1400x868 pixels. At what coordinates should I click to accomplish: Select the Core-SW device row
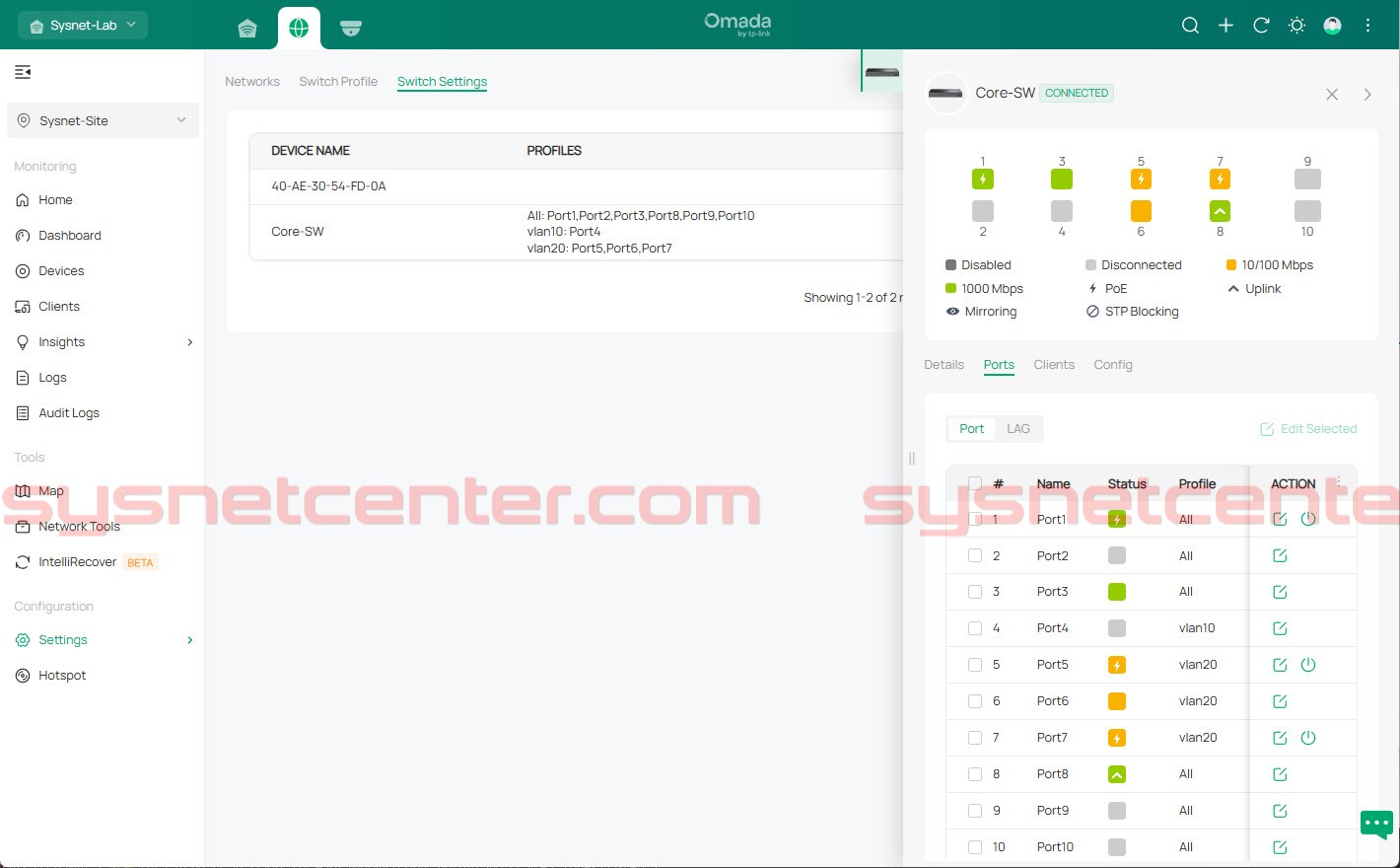pyautogui.click(x=298, y=232)
